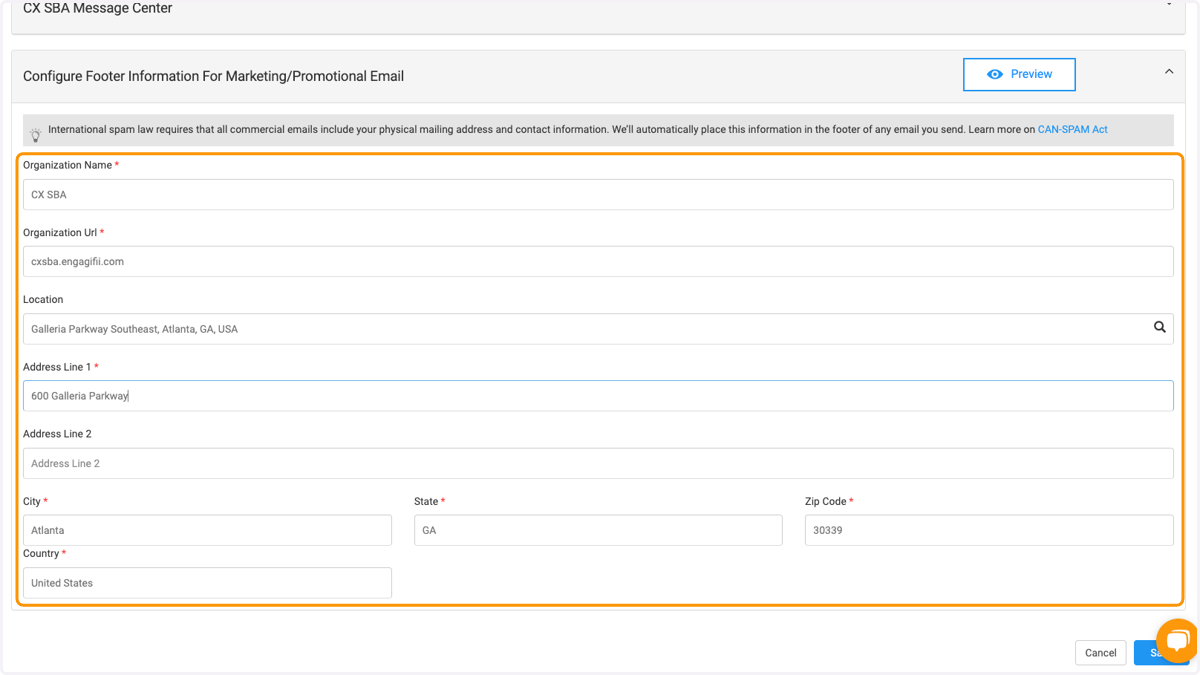
Task: Click the Configure Footer Information heading
Action: tap(213, 76)
